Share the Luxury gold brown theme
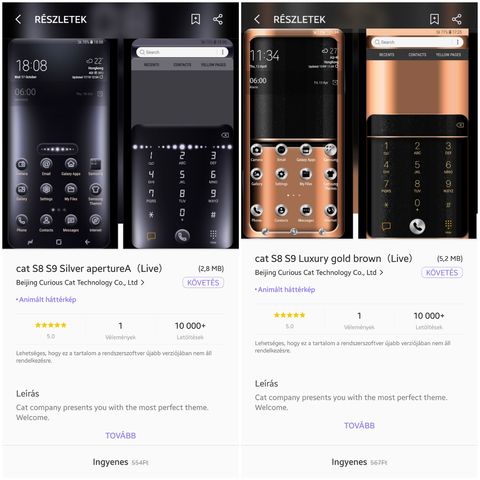This screenshot has height=480, width=480. (457, 19)
